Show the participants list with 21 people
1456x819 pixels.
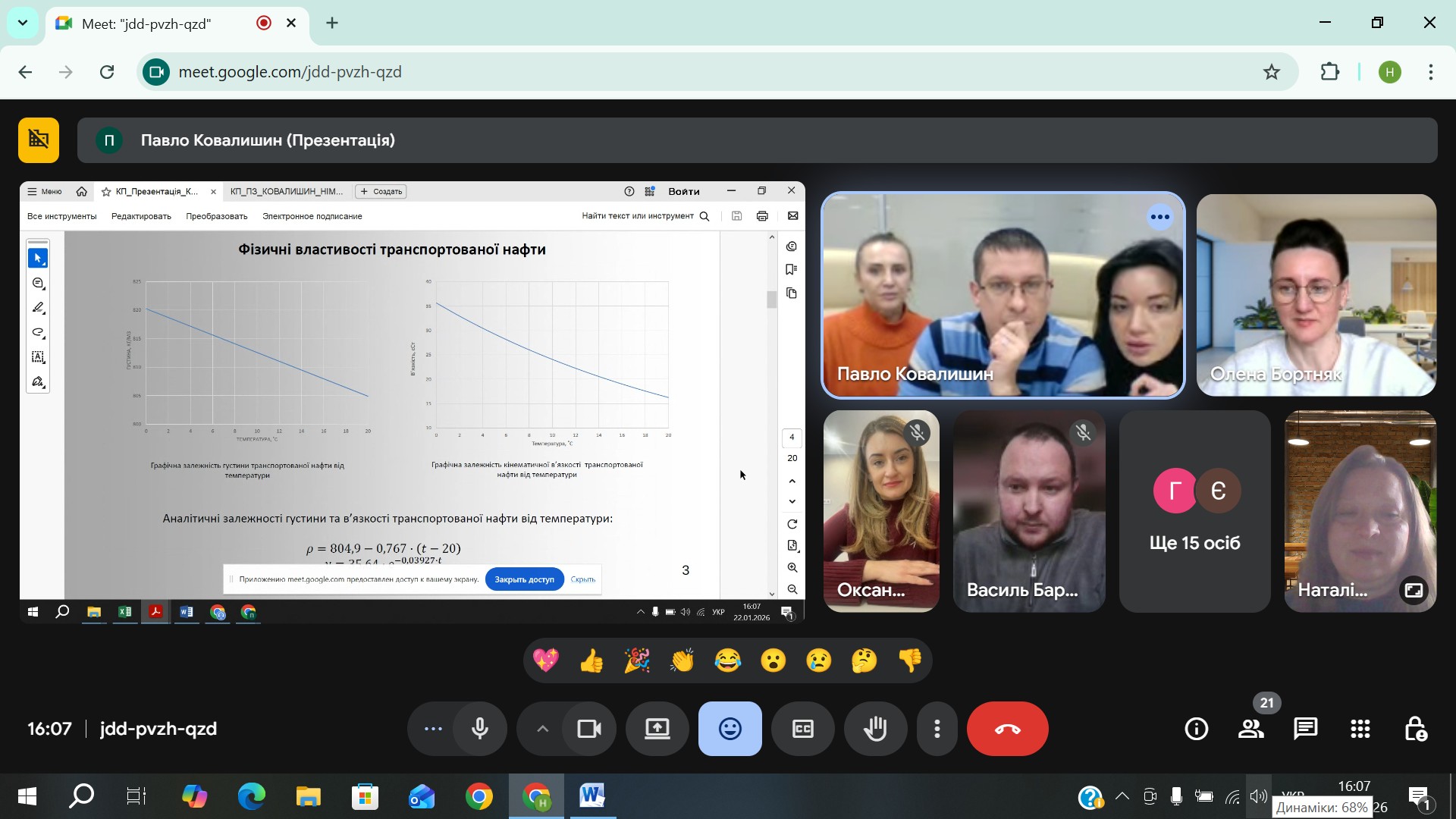coord(1250,729)
